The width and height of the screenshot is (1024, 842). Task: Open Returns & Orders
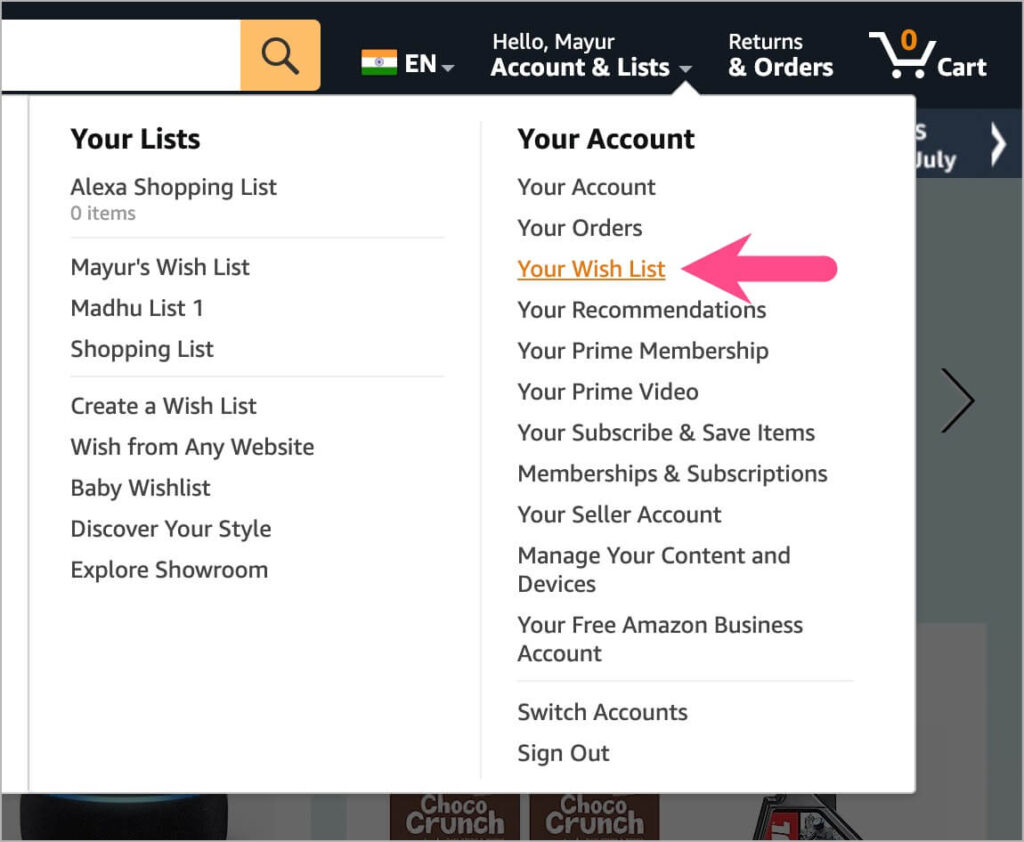click(778, 55)
